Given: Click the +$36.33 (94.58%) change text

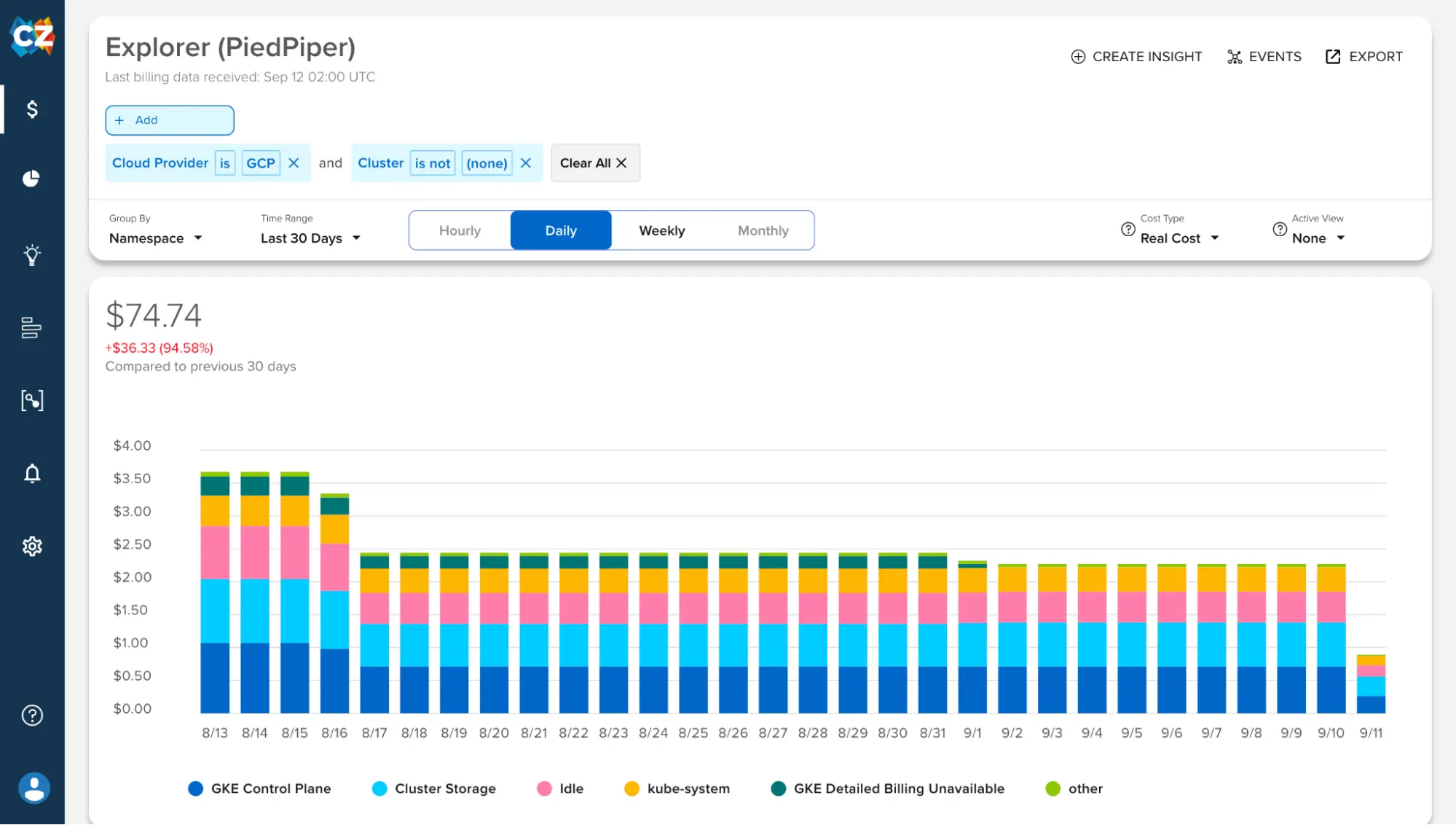Looking at the screenshot, I should [x=160, y=348].
